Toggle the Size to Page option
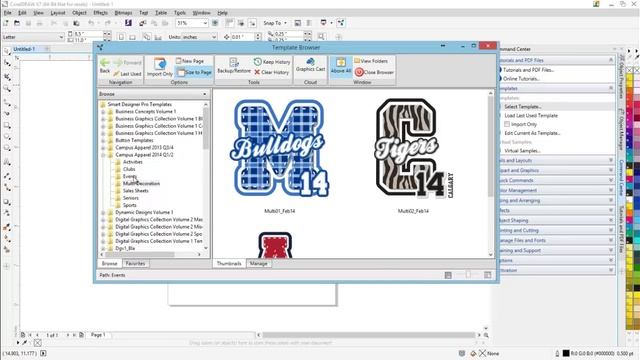Screen dimensions: 640x360 tap(194, 72)
